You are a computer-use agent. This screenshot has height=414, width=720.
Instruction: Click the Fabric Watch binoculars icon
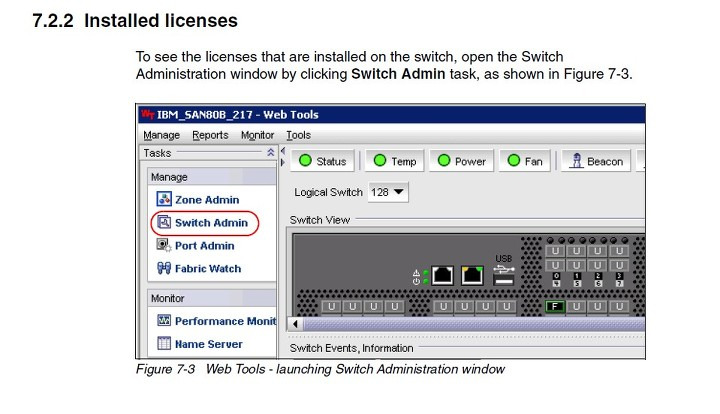pyautogui.click(x=164, y=268)
